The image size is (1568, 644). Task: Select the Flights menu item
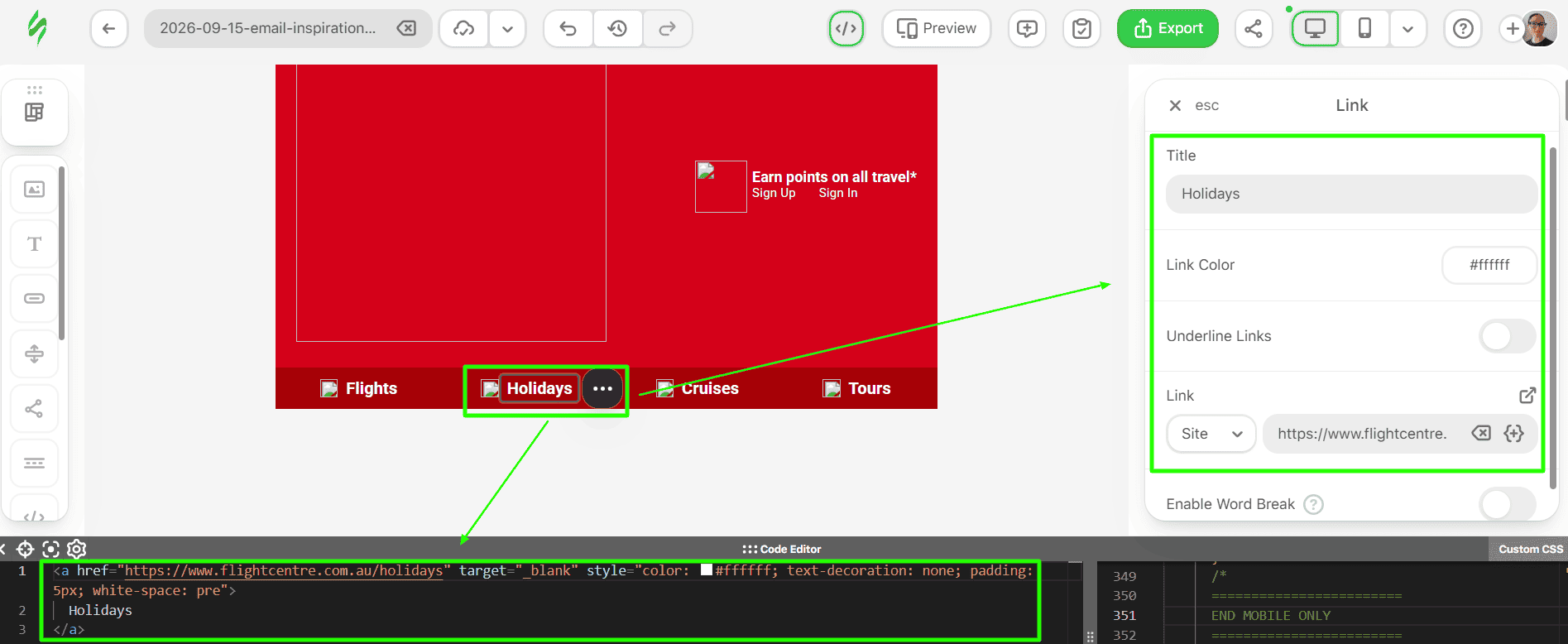tap(372, 388)
